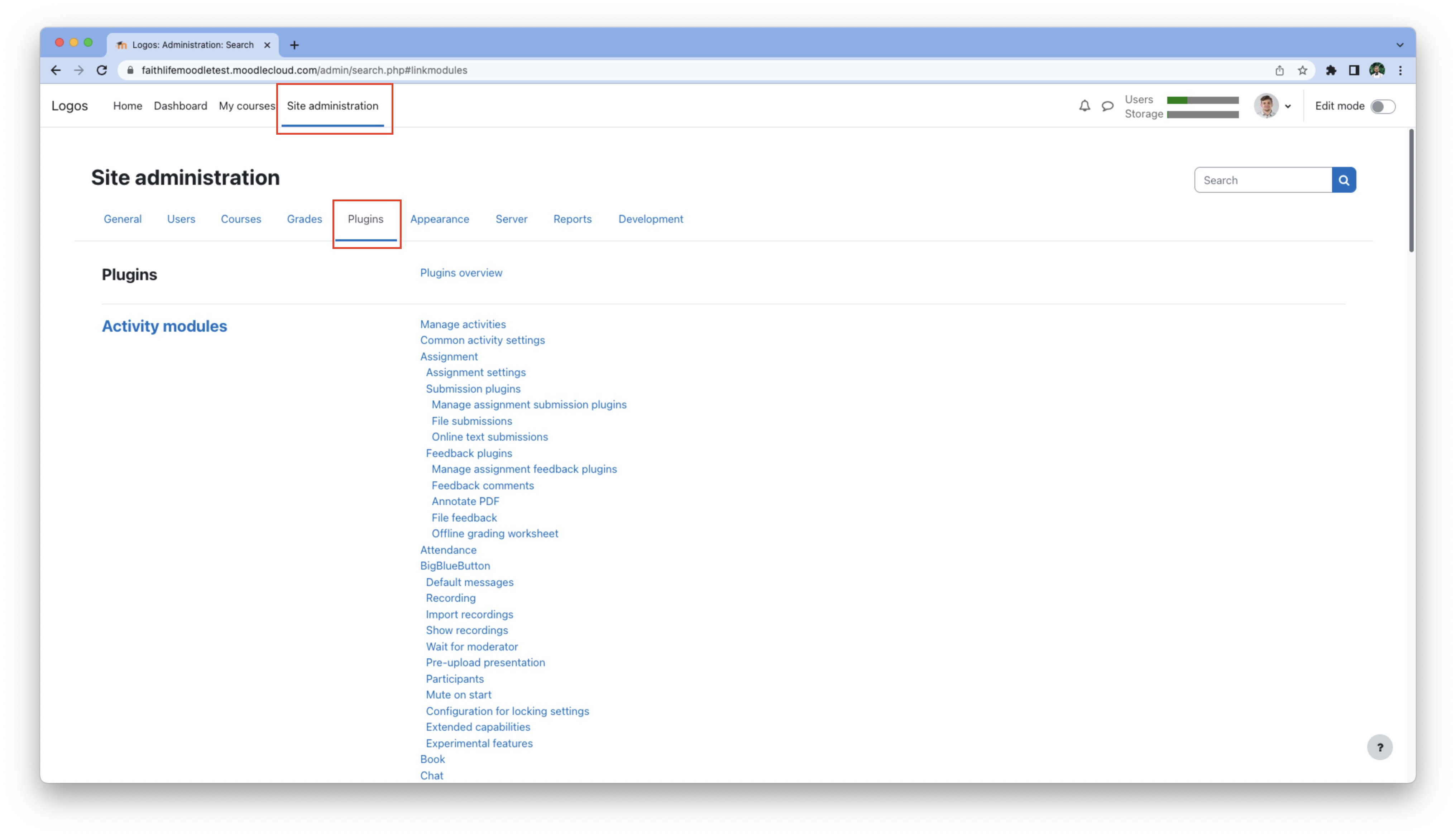
Task: Open the browser extensions puzzle icon
Action: (x=1331, y=70)
